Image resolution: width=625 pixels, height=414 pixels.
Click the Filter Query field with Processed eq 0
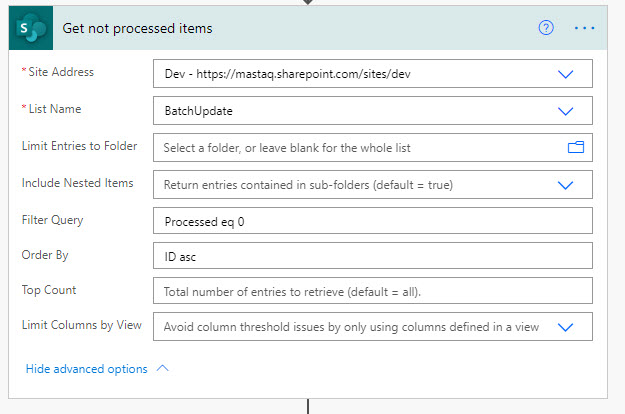(x=372, y=221)
